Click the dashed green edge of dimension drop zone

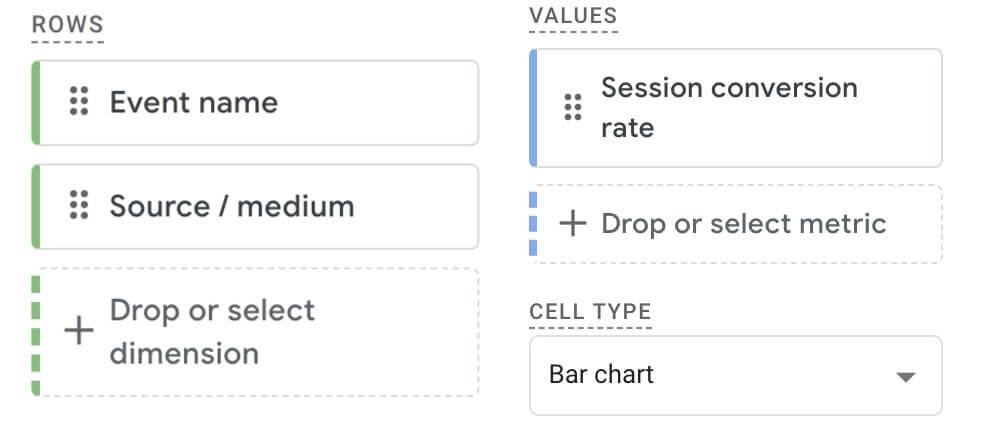tap(36, 332)
